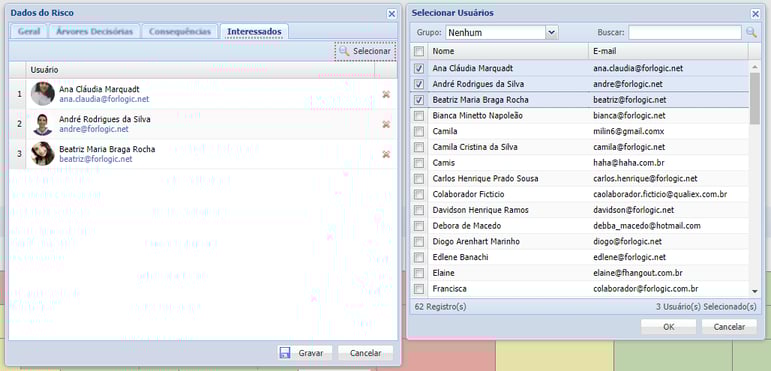
Task: Check the Francisca user checkbox
Action: pos(419,289)
